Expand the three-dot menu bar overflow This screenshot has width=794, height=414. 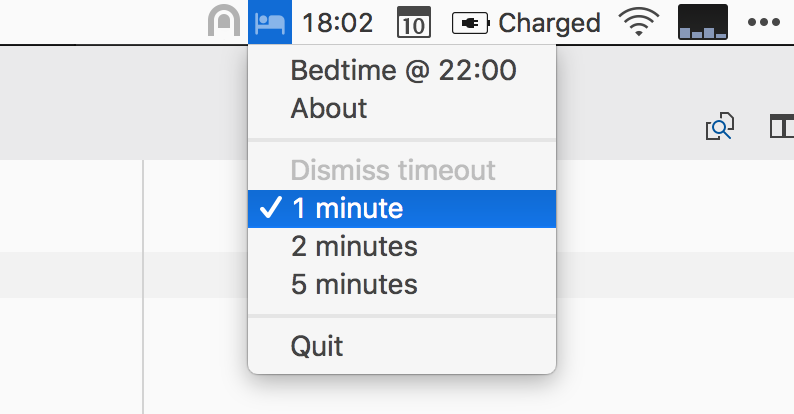pyautogui.click(x=763, y=22)
